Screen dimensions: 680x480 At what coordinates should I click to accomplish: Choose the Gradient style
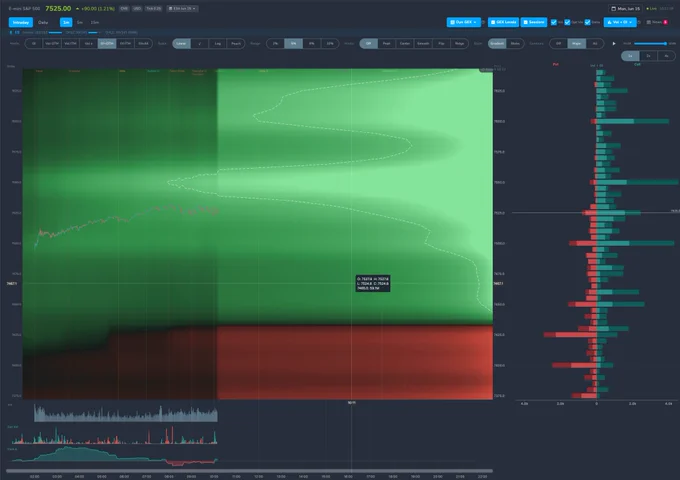pyautogui.click(x=497, y=43)
